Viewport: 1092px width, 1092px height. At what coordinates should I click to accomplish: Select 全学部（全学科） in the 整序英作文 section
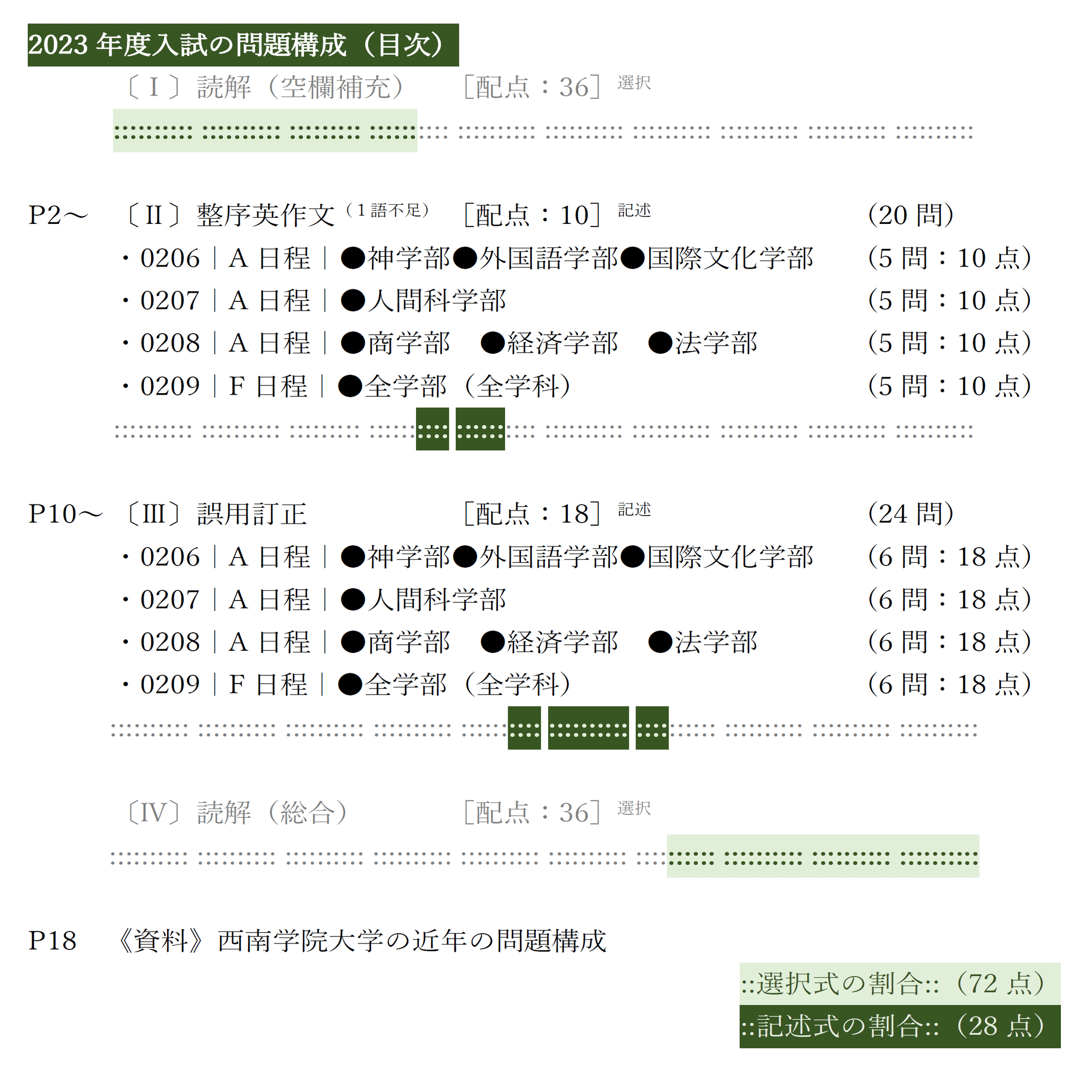[468, 386]
